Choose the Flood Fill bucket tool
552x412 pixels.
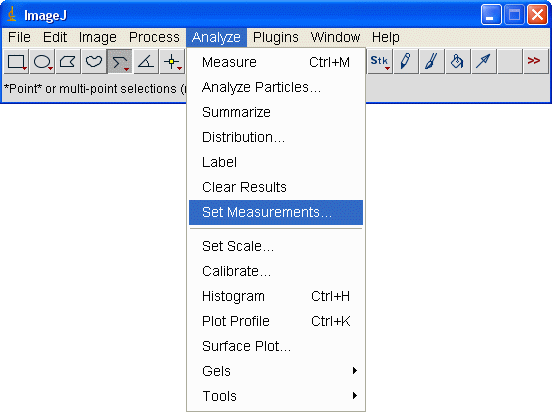457,62
